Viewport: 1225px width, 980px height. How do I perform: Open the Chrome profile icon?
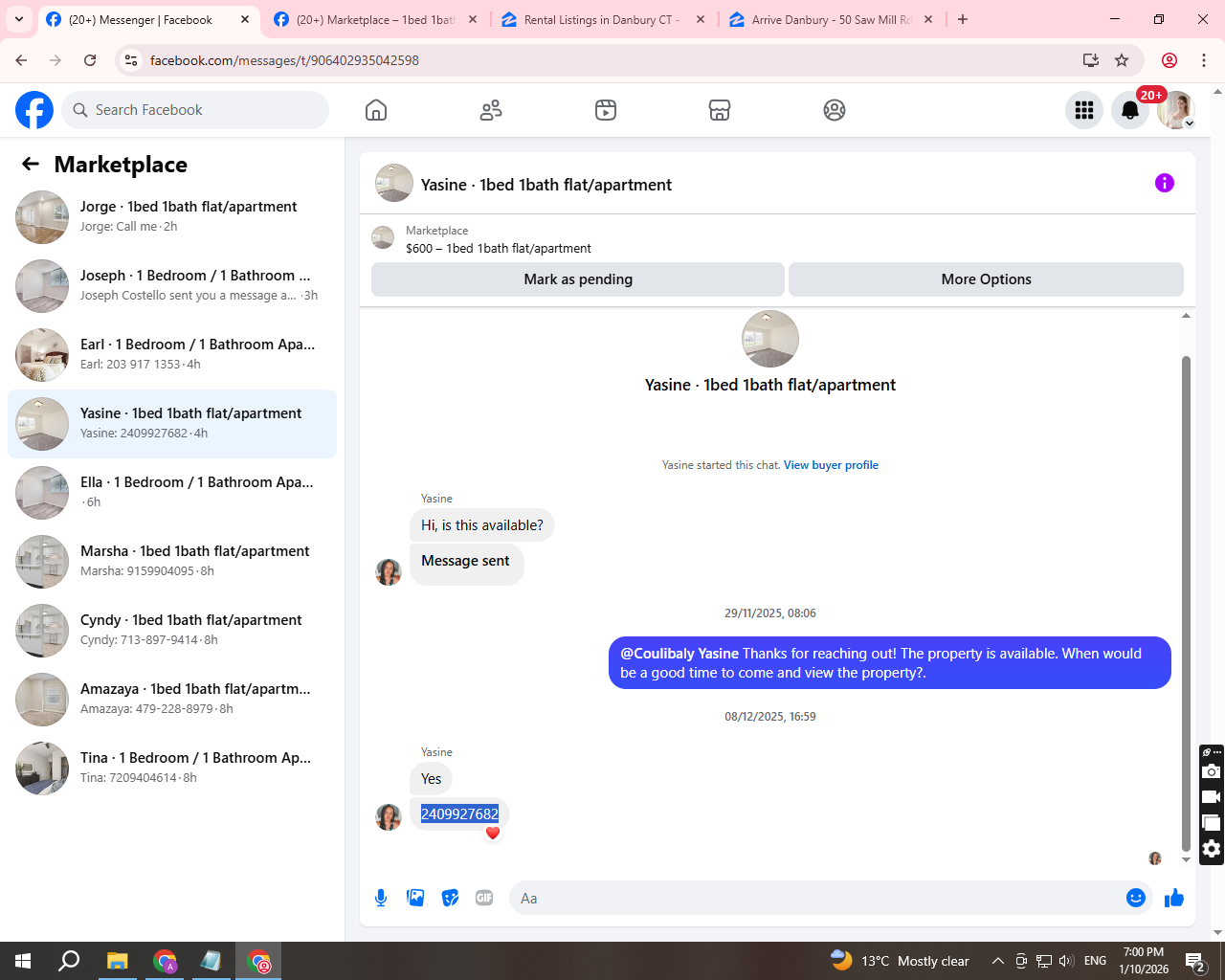1169,60
